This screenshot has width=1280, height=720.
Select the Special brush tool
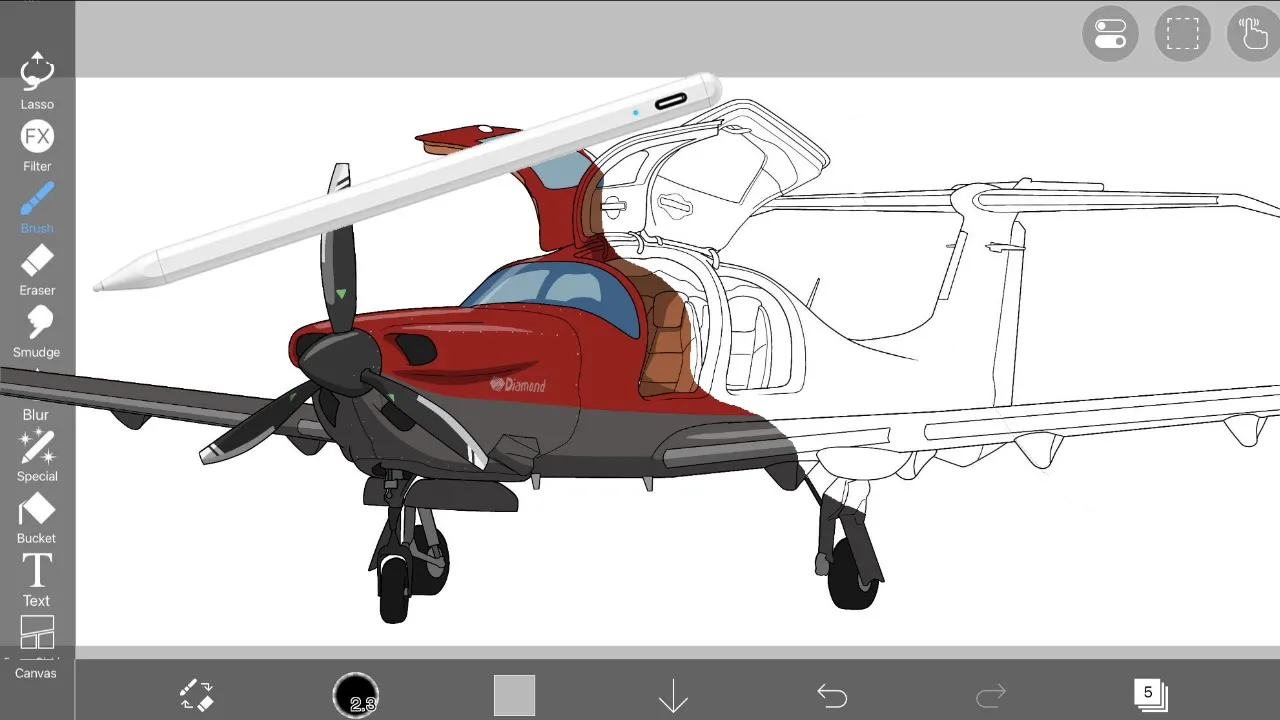point(37,456)
